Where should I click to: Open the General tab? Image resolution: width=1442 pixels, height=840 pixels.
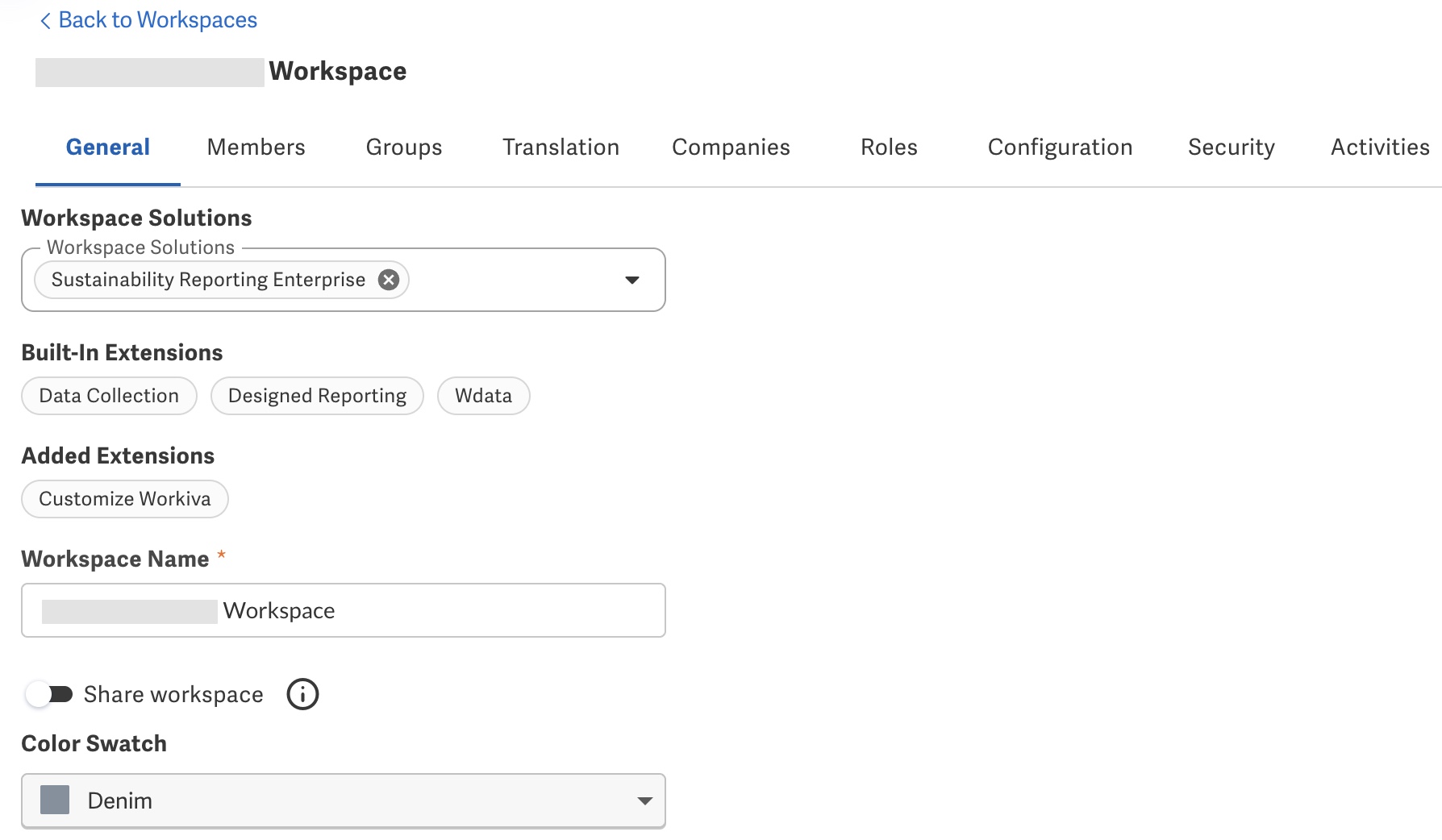point(108,147)
